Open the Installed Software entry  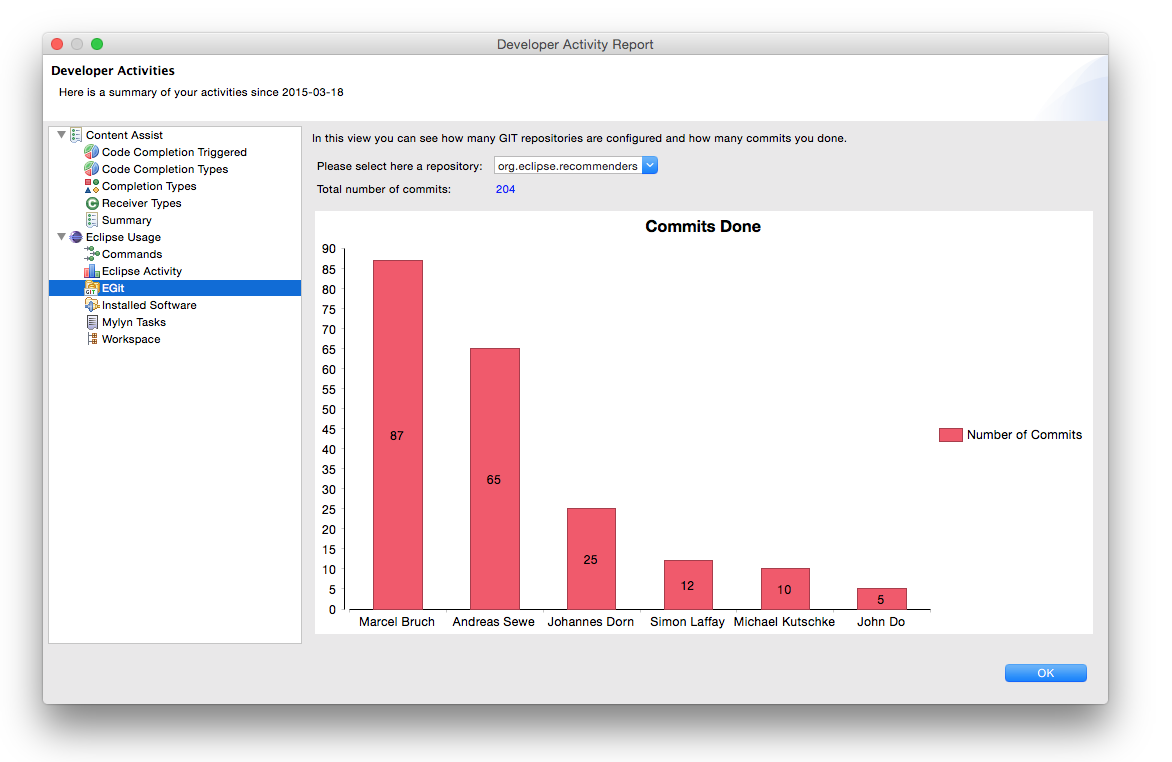pos(149,305)
